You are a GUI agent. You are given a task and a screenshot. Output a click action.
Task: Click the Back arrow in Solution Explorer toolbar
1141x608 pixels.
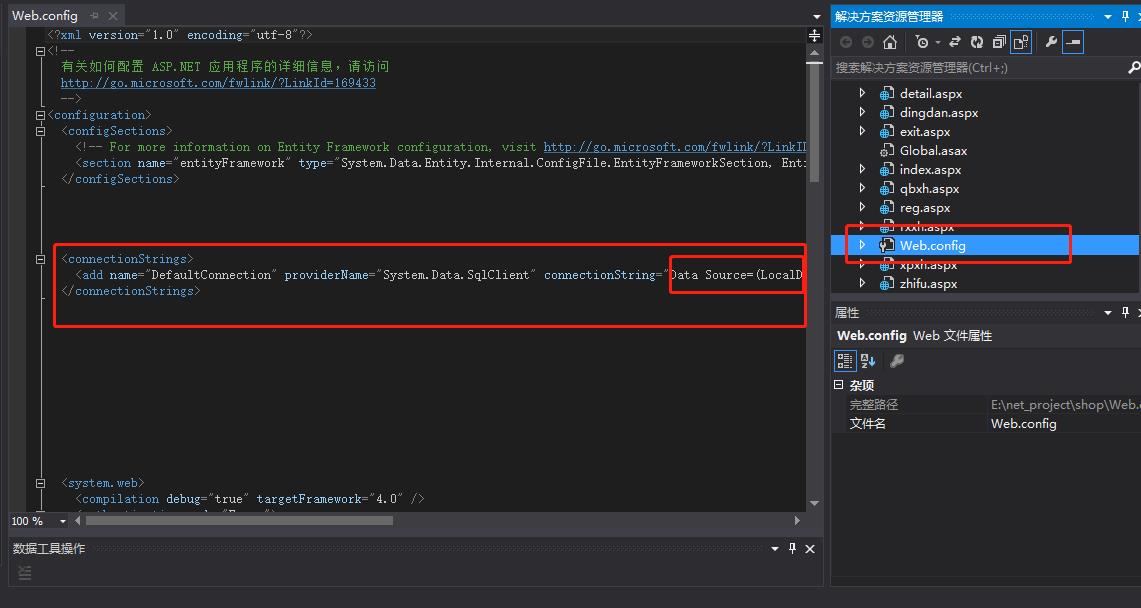click(x=846, y=42)
